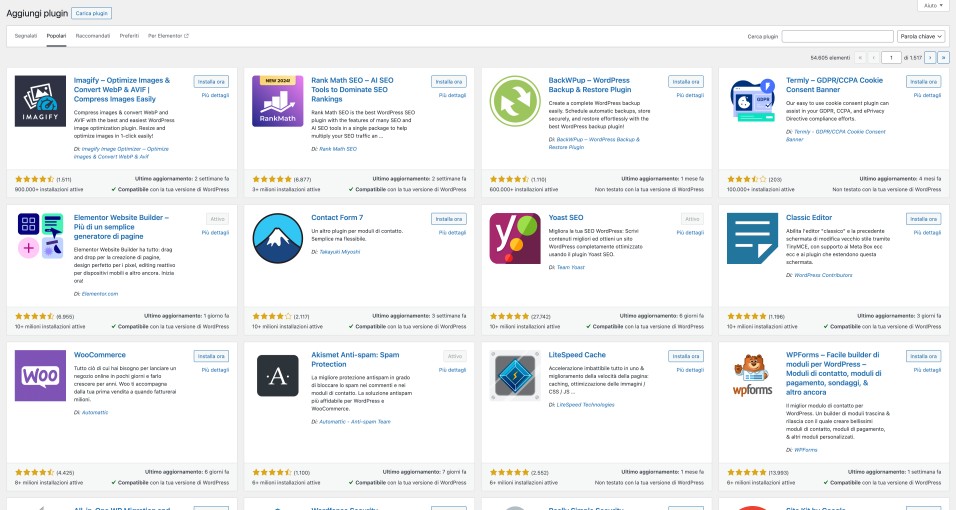Screen dimensions: 956x510
Task: Click the Rank Math SEO plugin icon
Action: coord(278,101)
